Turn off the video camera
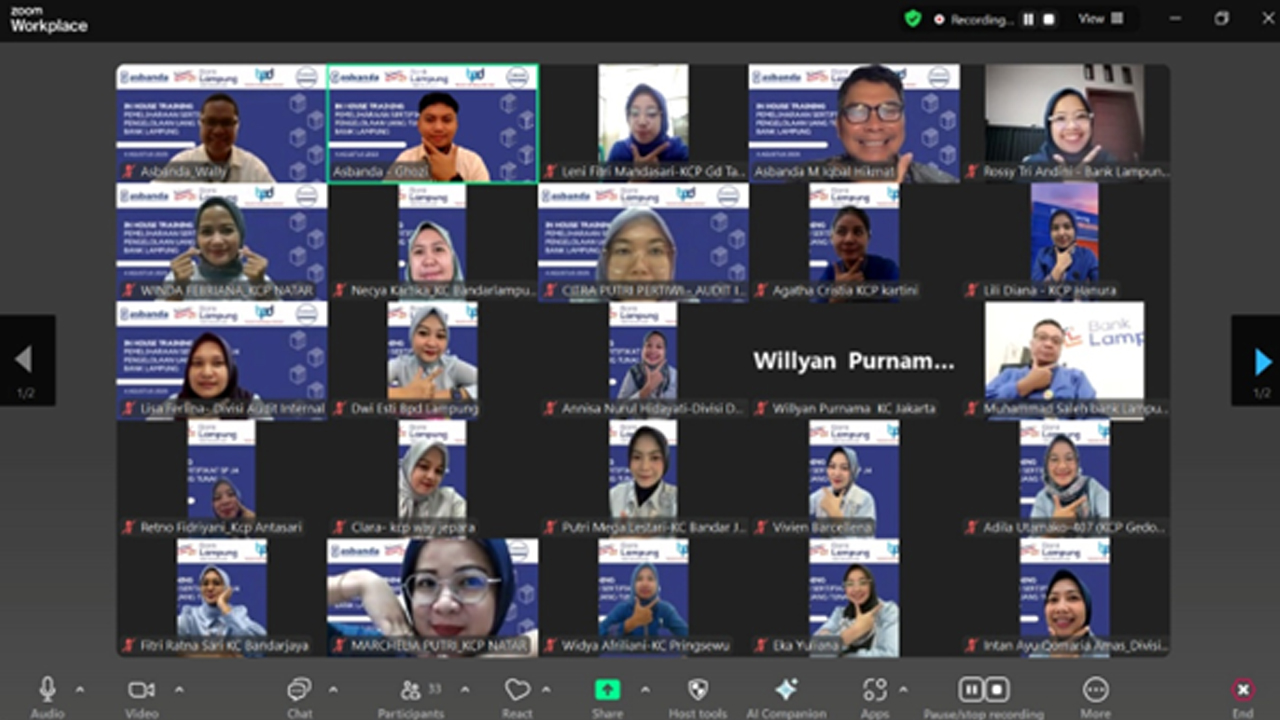This screenshot has width=1280, height=720. pyautogui.click(x=140, y=688)
